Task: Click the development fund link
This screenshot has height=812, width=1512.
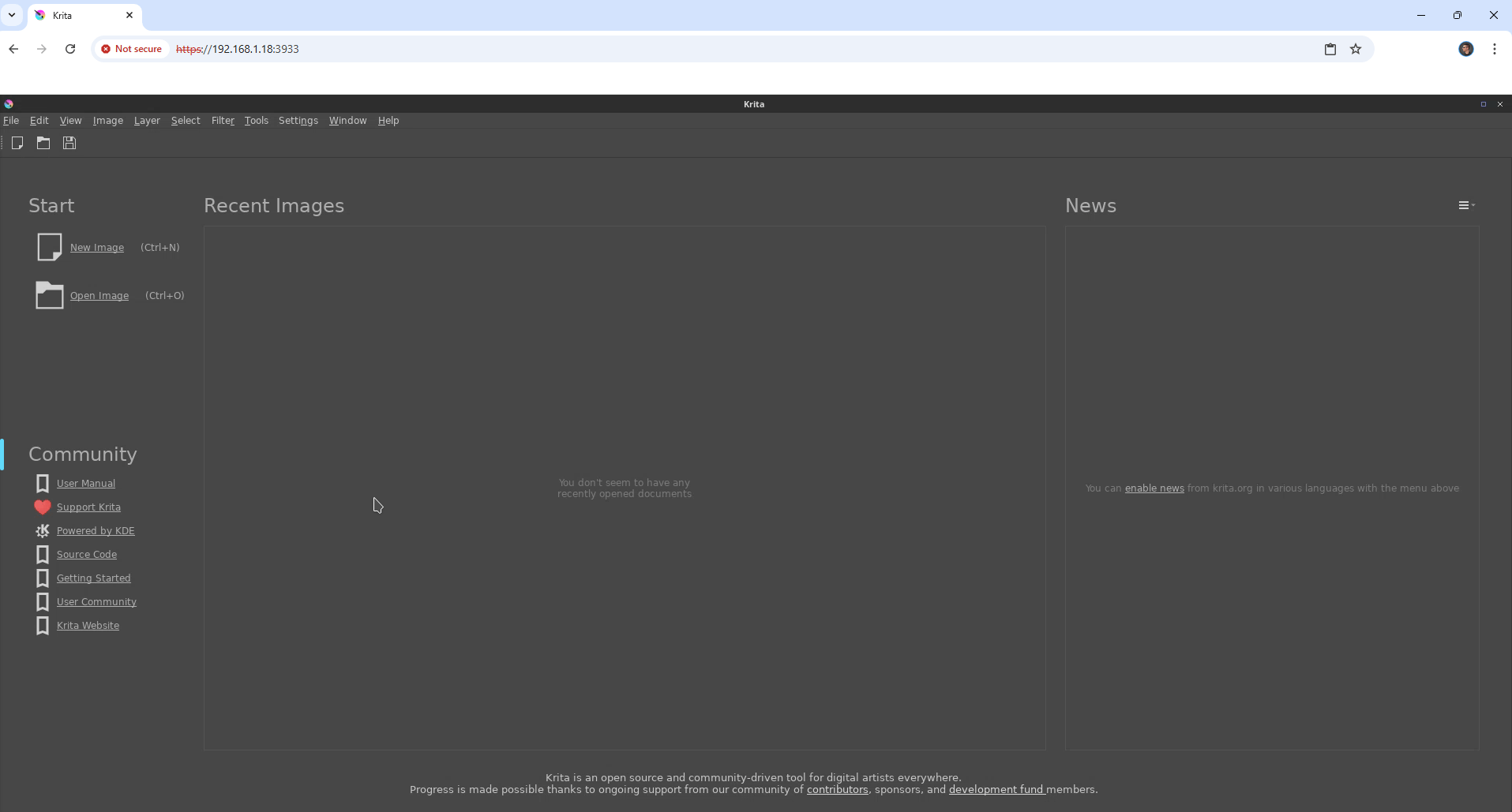Action: (996, 789)
